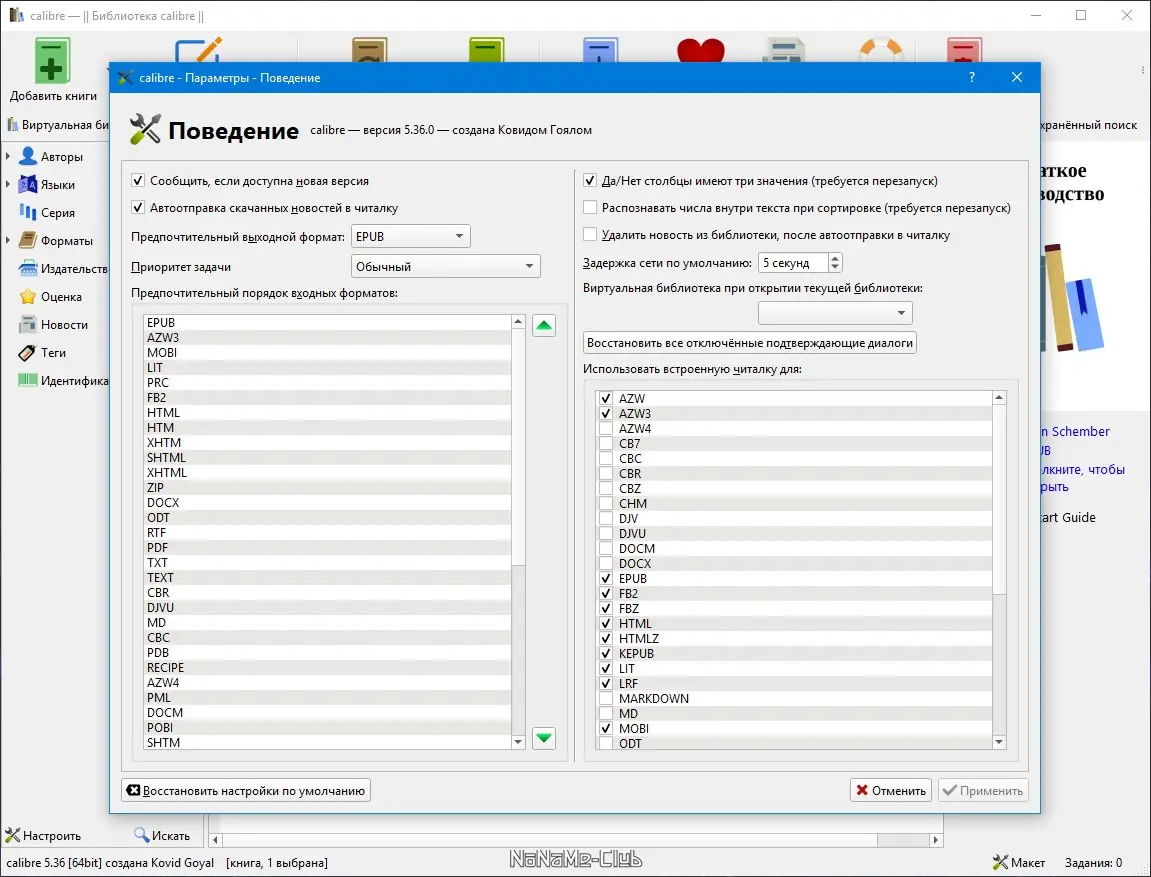Screen dimensions: 1151x877
Task: Click the Rating star icon
Action: tap(28, 296)
